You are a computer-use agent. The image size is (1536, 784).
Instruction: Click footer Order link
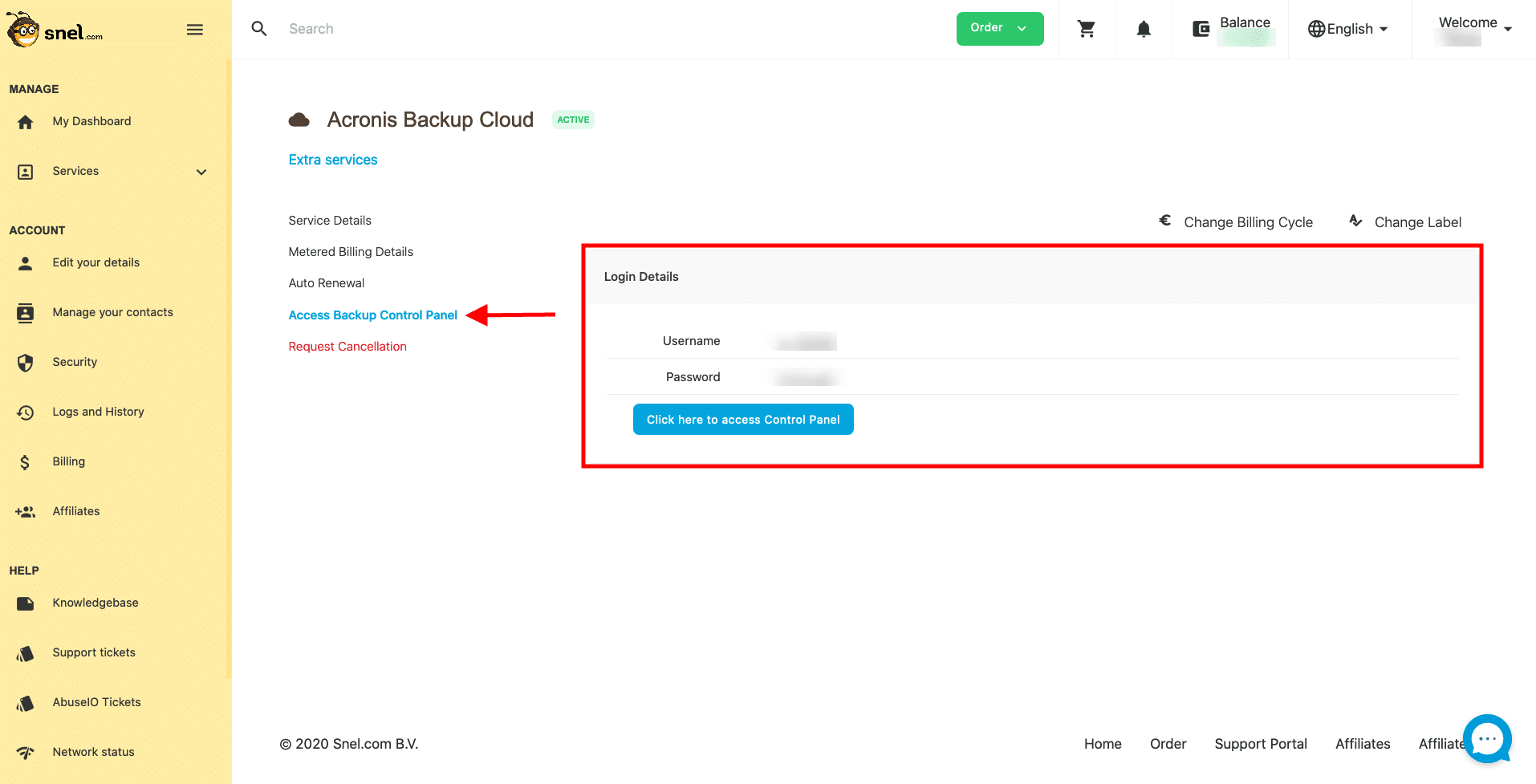1168,744
